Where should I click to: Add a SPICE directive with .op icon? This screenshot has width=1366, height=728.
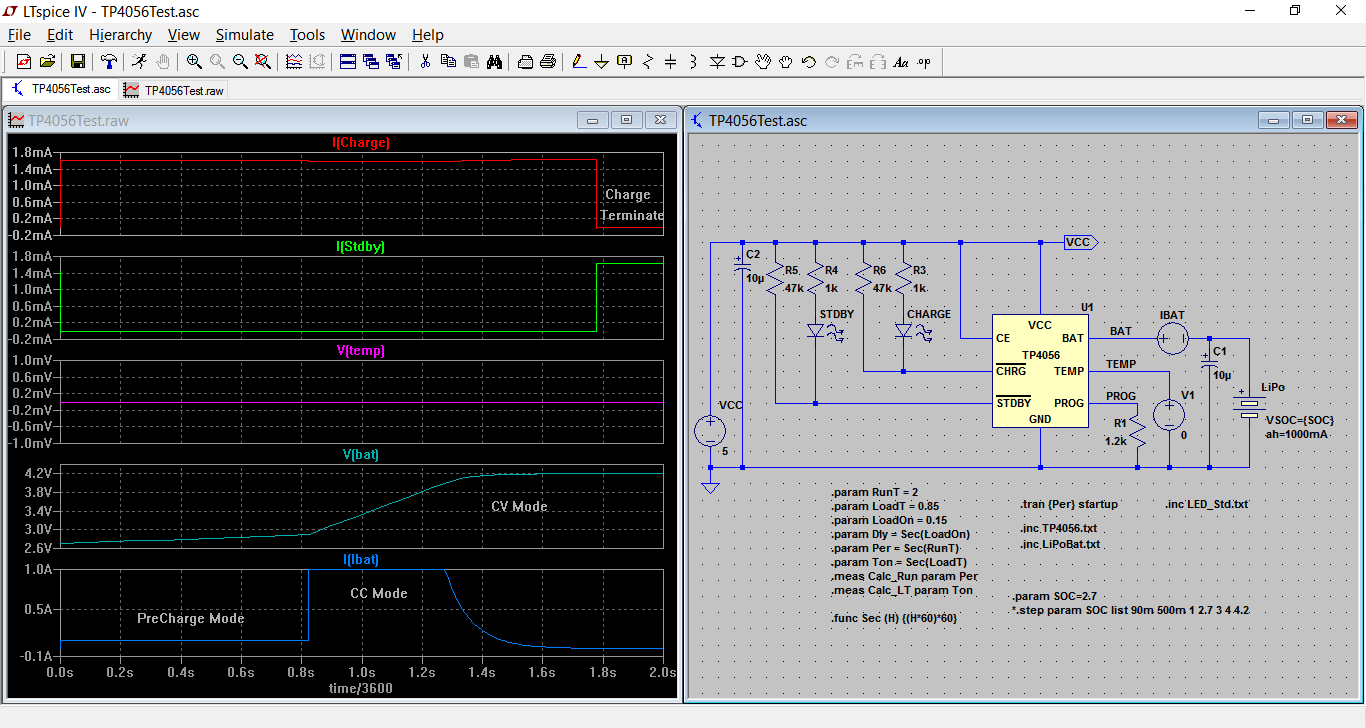coord(924,62)
